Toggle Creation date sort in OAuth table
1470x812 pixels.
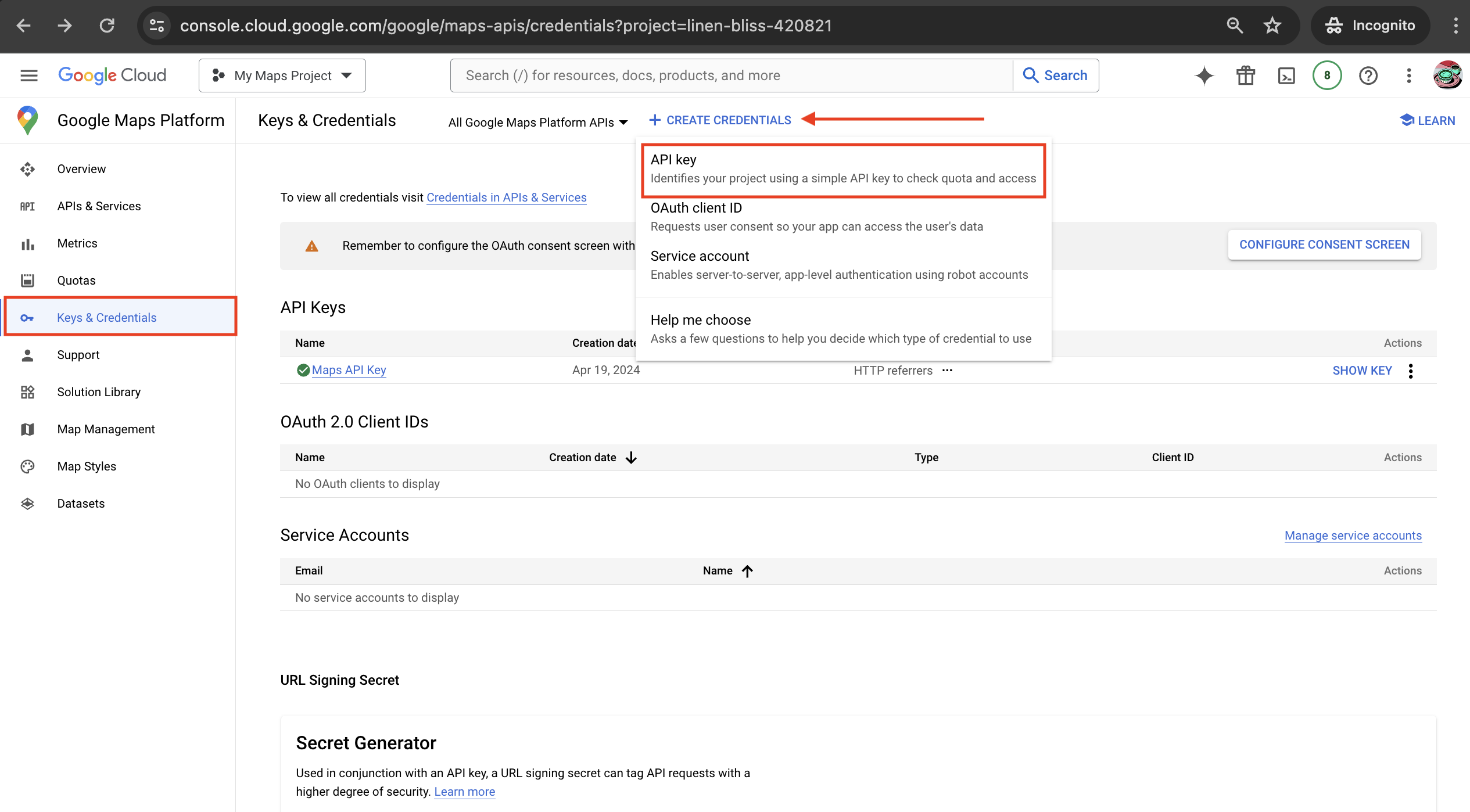(x=631, y=458)
